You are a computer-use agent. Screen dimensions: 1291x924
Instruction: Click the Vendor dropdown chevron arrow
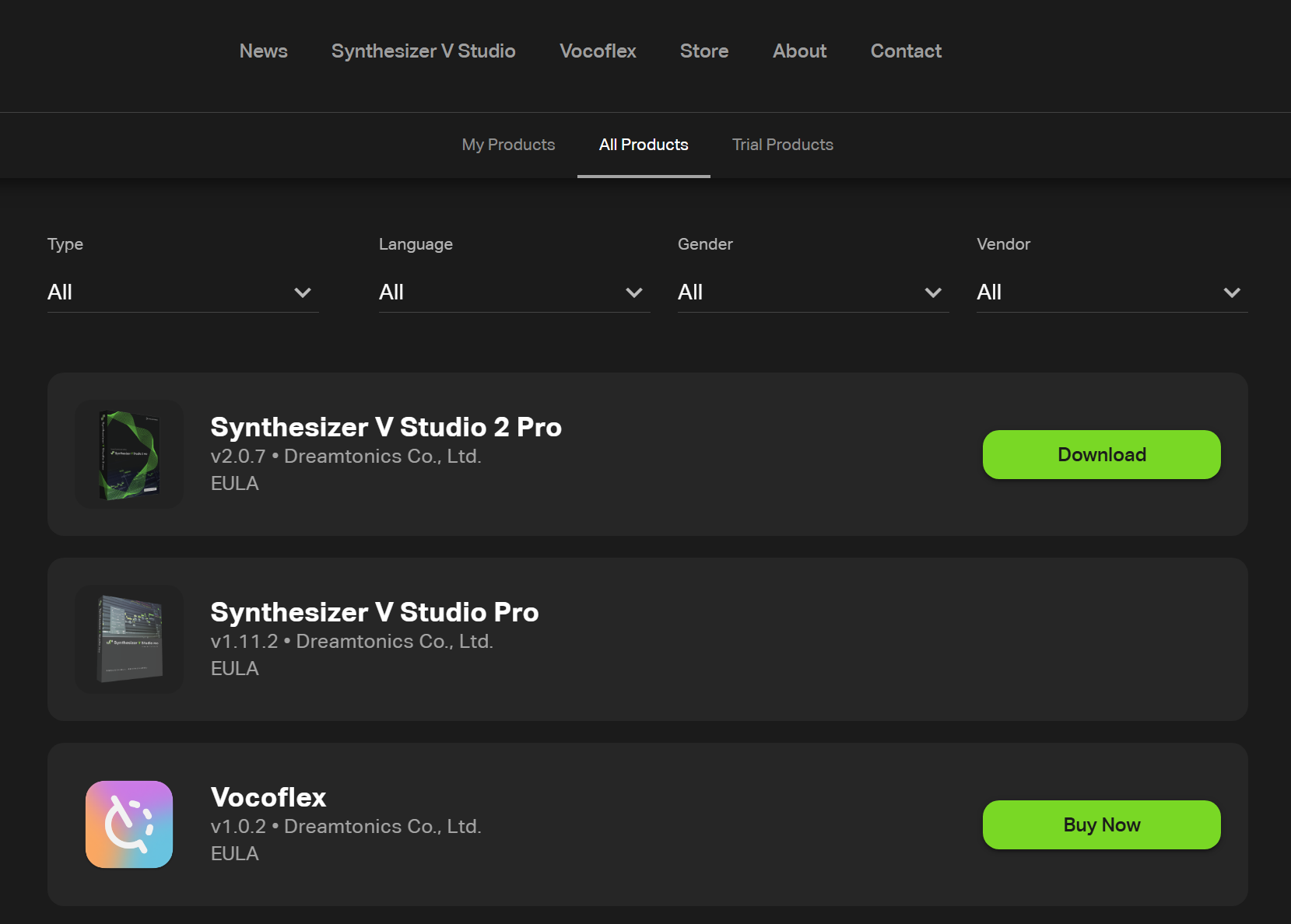click(1232, 293)
